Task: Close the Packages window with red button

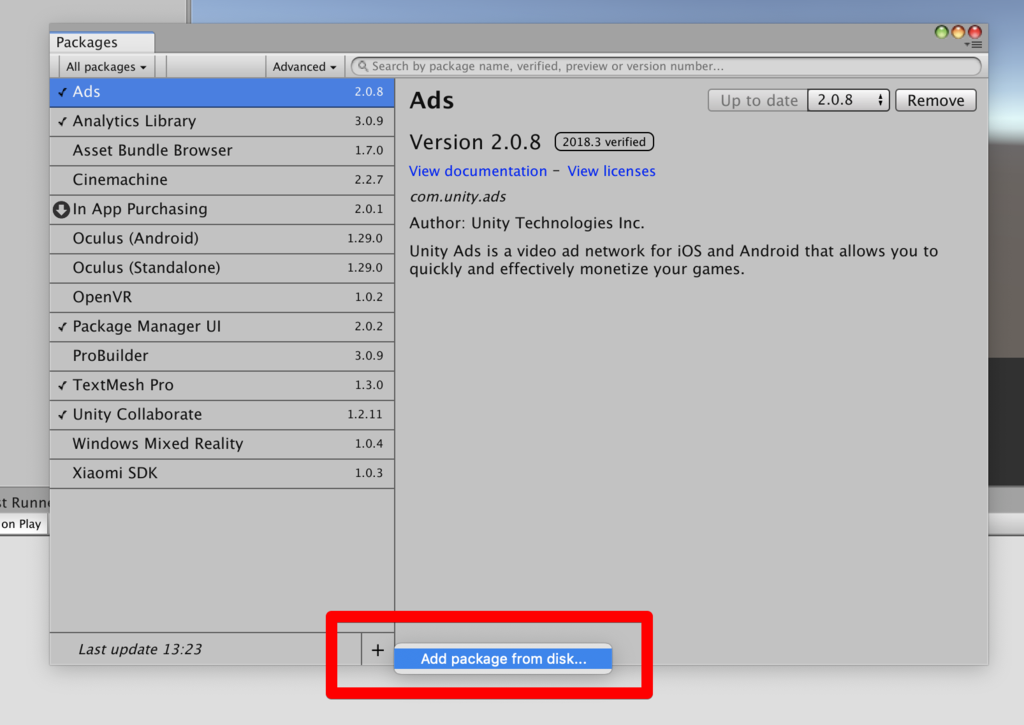Action: pyautogui.click(x=975, y=32)
